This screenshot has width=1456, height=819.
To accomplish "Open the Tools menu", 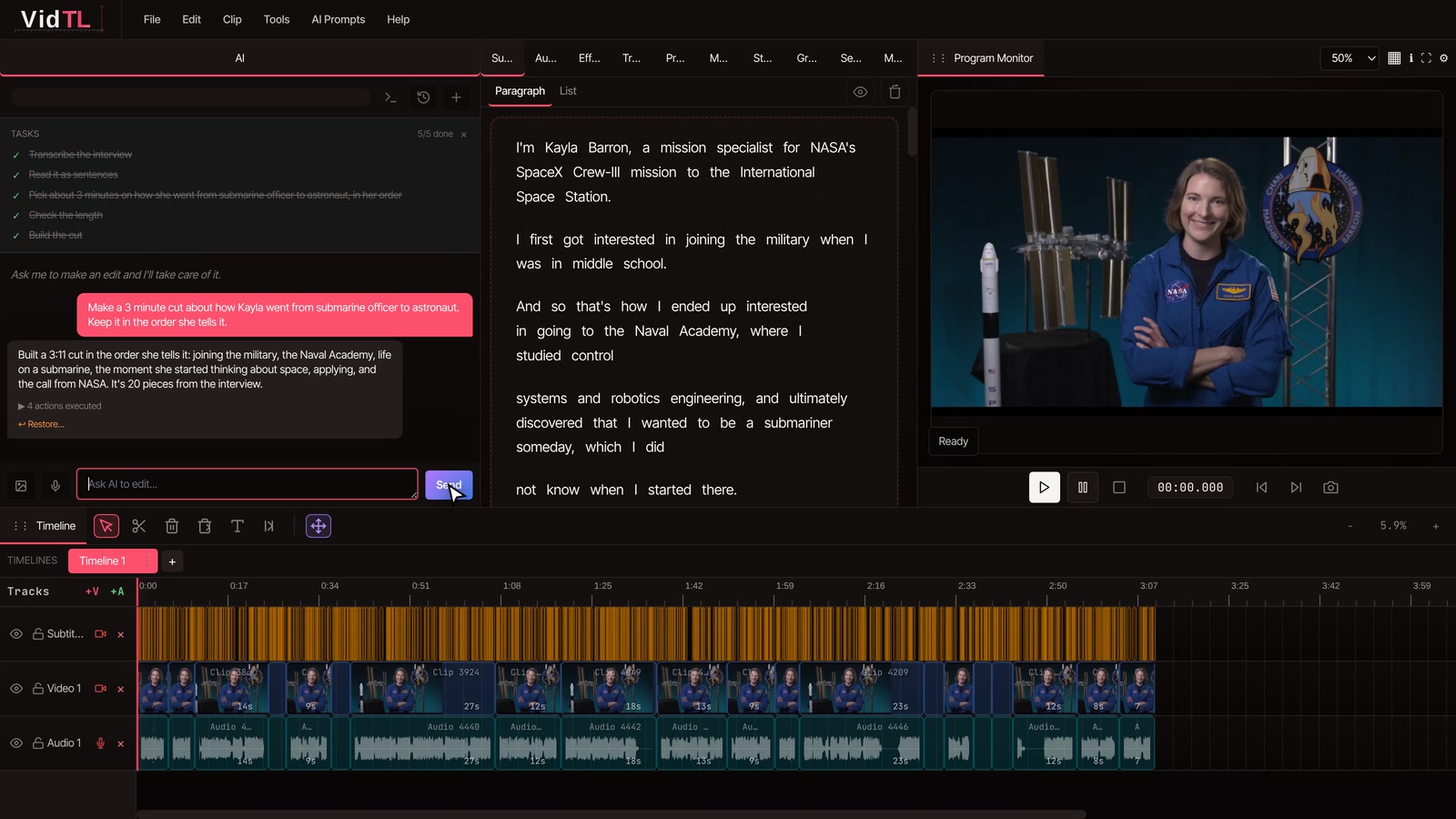I will click(x=277, y=19).
